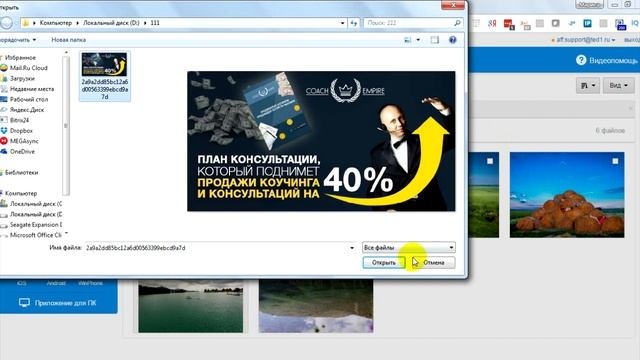Viewport: 640px width, 360px height.
Task: Click the Имя файла text field
Action: [216, 248]
